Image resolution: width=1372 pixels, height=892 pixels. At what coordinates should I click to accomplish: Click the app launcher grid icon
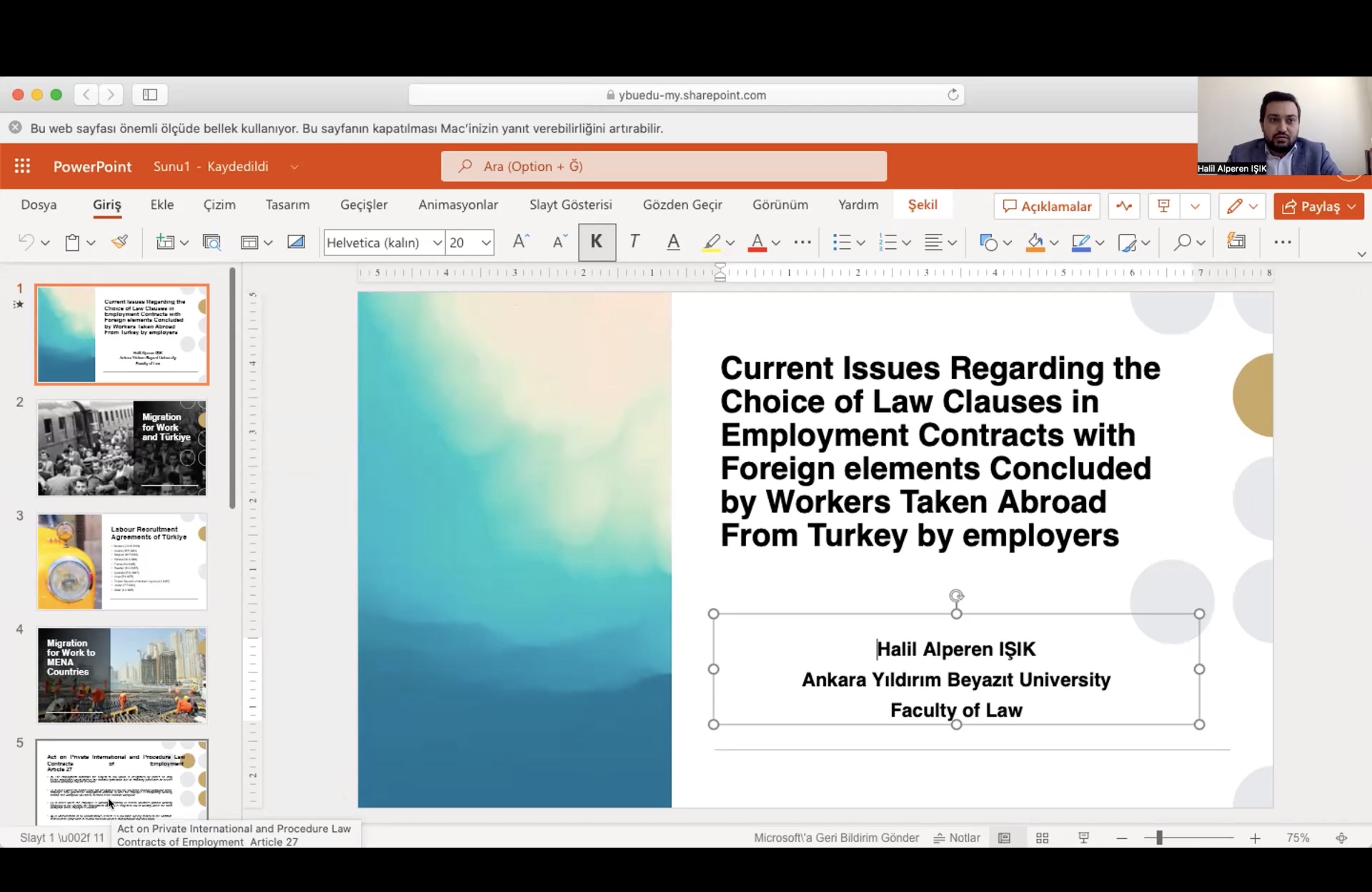click(22, 167)
